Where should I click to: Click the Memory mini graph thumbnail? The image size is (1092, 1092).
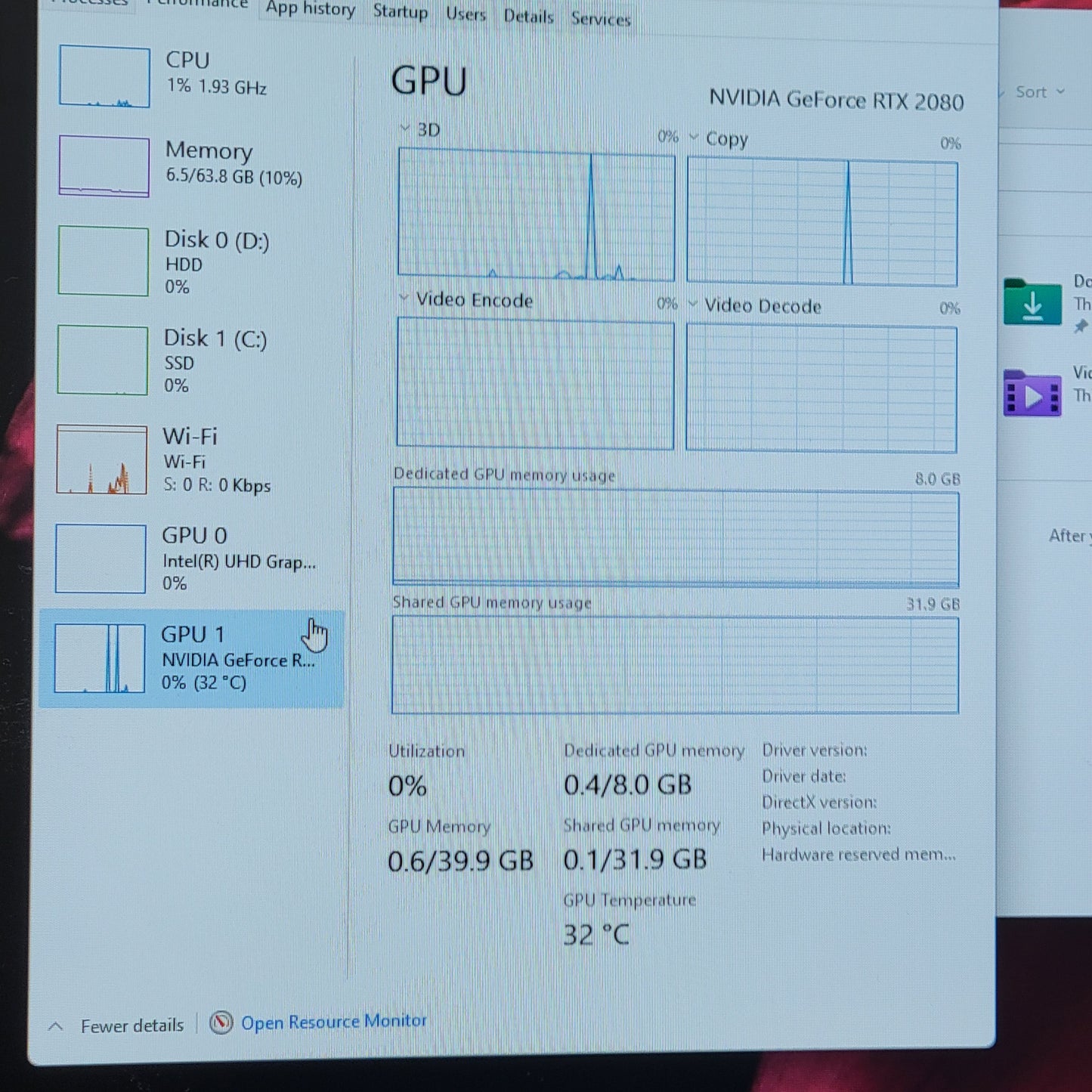tap(104, 166)
